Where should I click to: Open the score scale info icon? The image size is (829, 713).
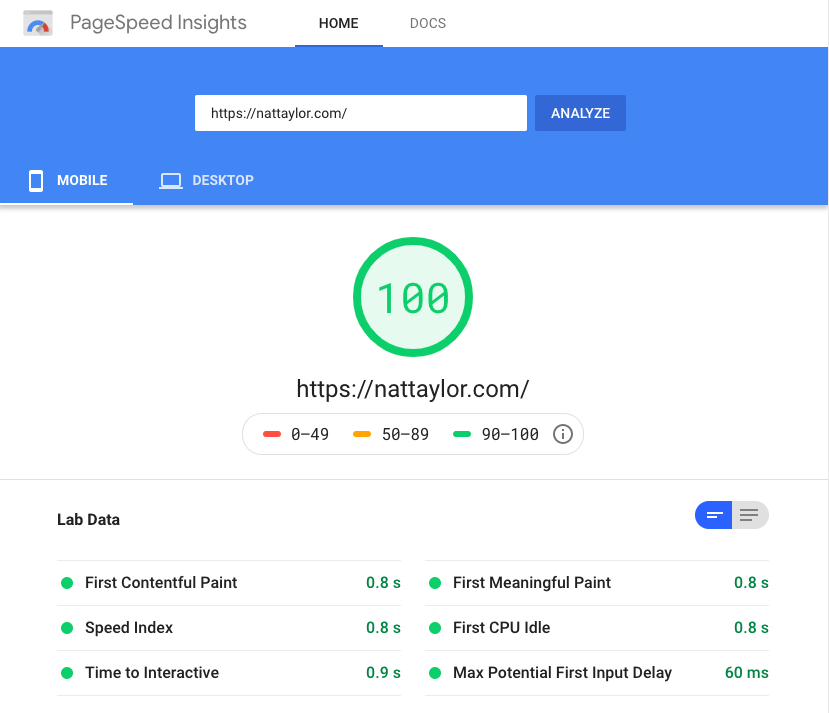563,434
